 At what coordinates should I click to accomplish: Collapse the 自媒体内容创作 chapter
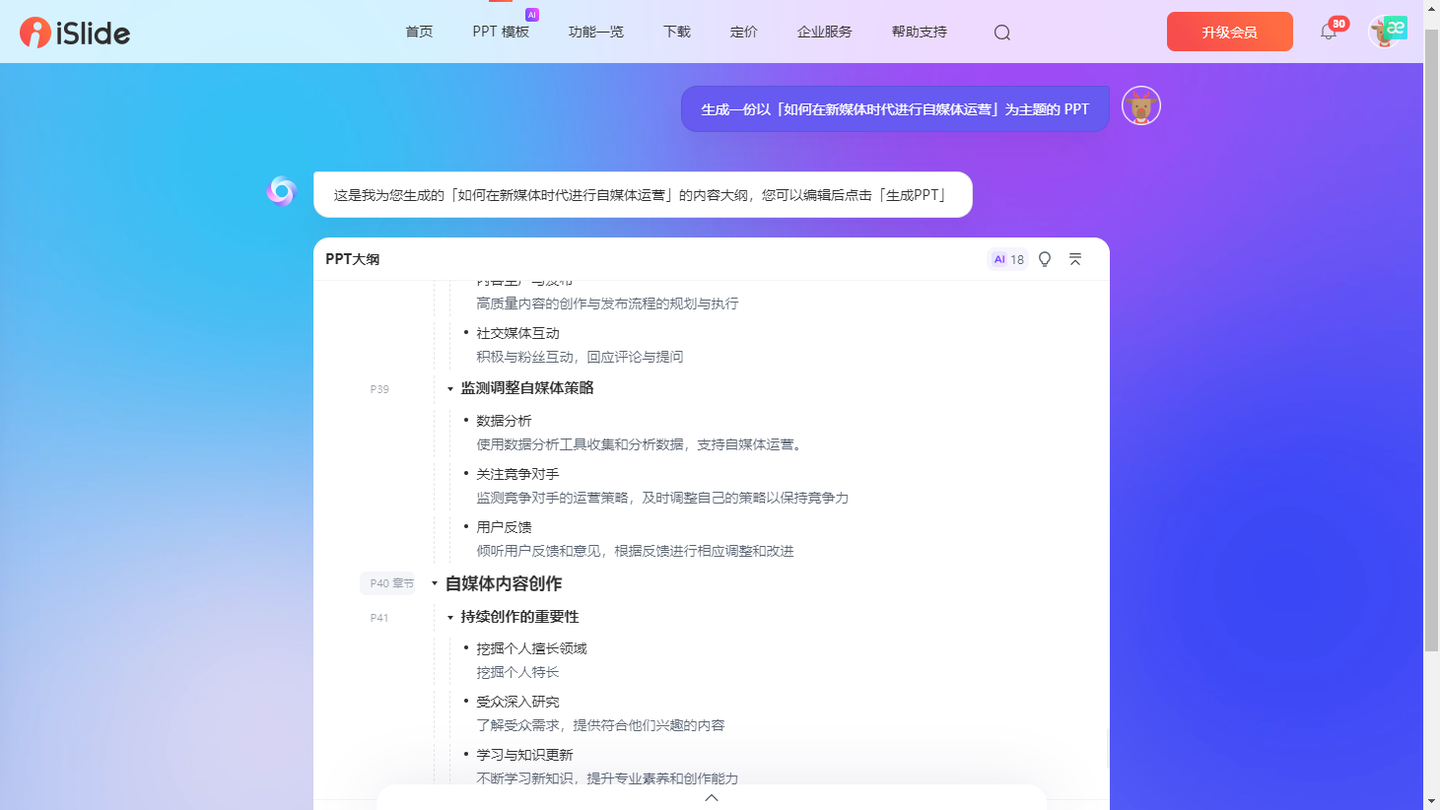(x=433, y=583)
